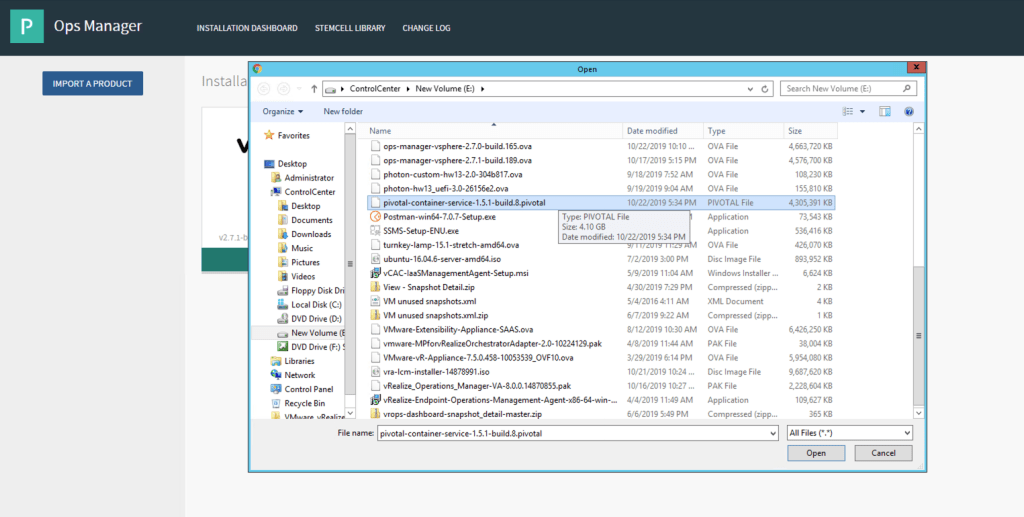Go to the Change Log tab
Screen dimensions: 1024x517
pos(425,28)
